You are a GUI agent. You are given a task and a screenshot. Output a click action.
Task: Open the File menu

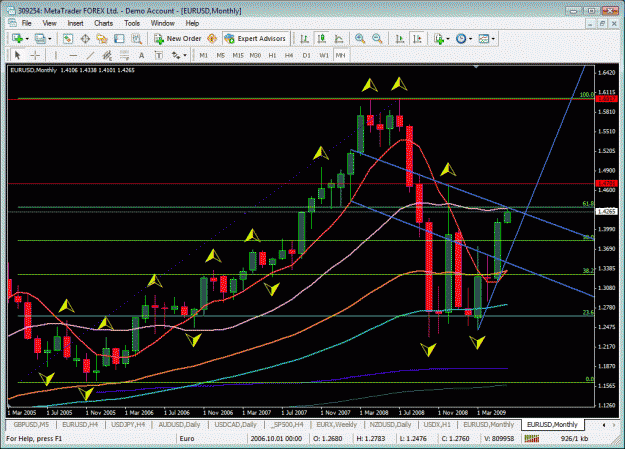tap(26, 23)
